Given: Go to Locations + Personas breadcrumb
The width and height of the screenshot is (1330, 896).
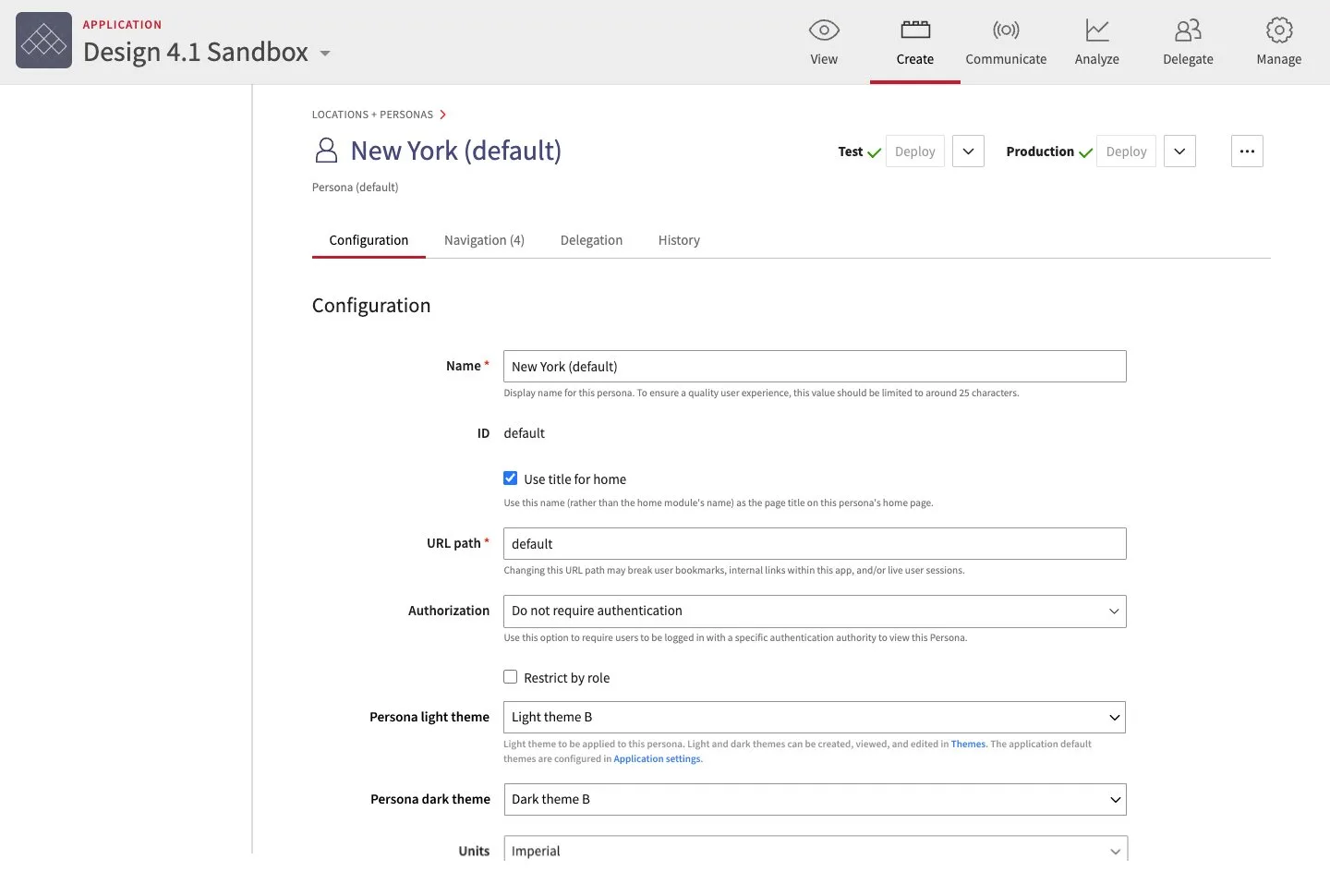Looking at the screenshot, I should coord(372,115).
